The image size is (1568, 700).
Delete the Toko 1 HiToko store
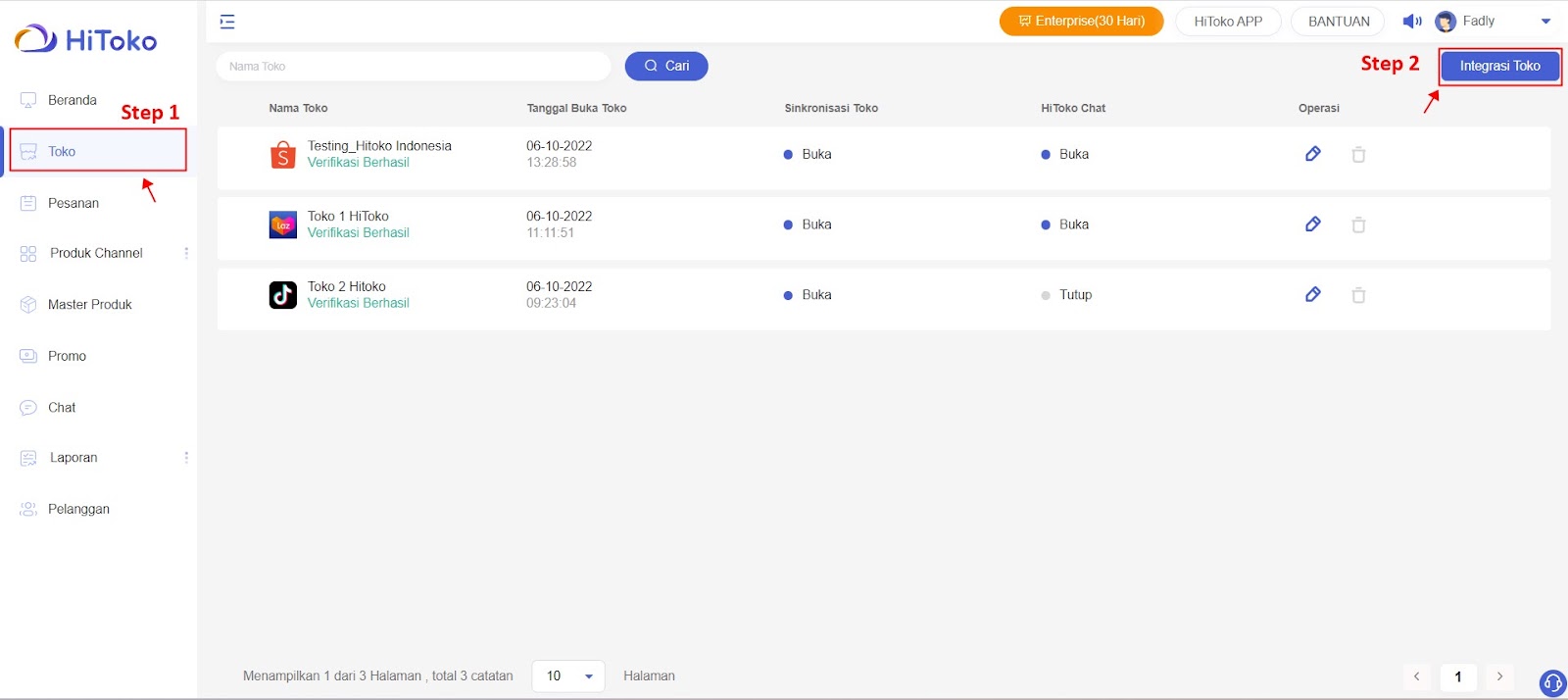(x=1358, y=225)
